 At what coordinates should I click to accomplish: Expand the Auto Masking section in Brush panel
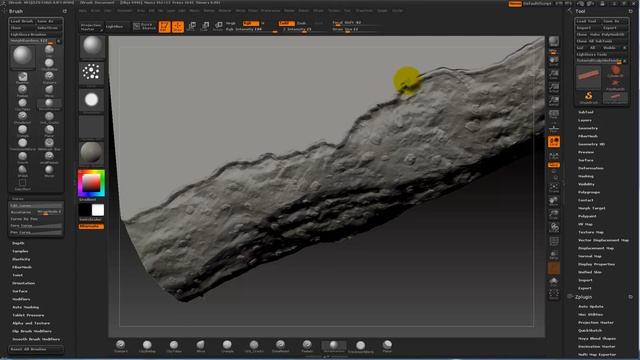25,307
